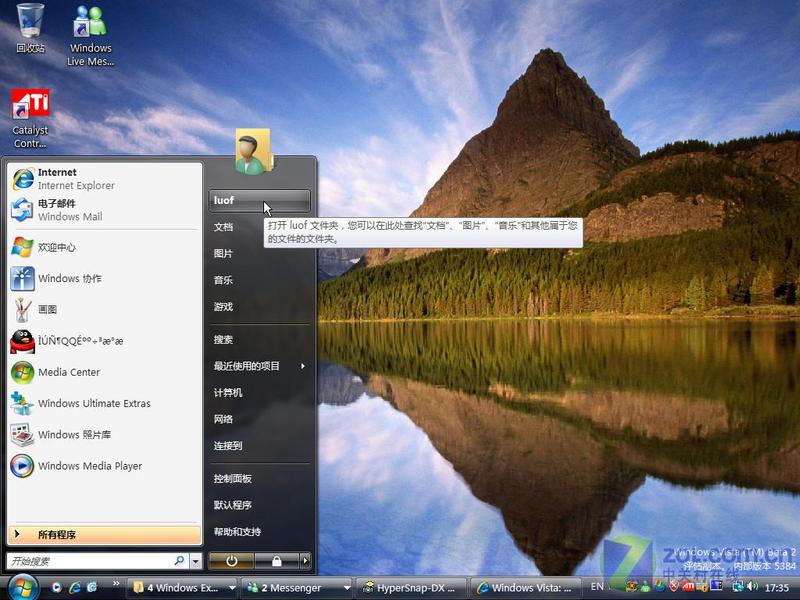Image resolution: width=800 pixels, height=600 pixels.
Task: Click the network tray icon
Action: [738, 587]
